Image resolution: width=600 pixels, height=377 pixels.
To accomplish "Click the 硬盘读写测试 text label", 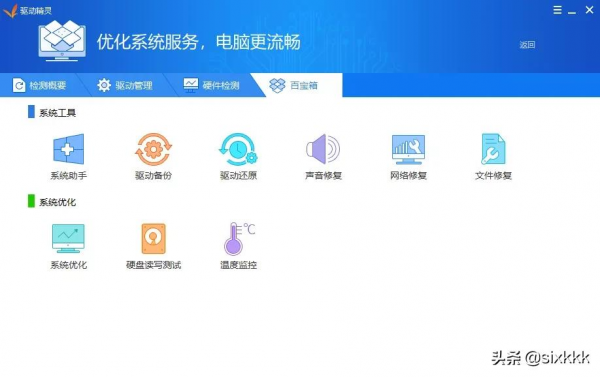I will coord(153,265).
